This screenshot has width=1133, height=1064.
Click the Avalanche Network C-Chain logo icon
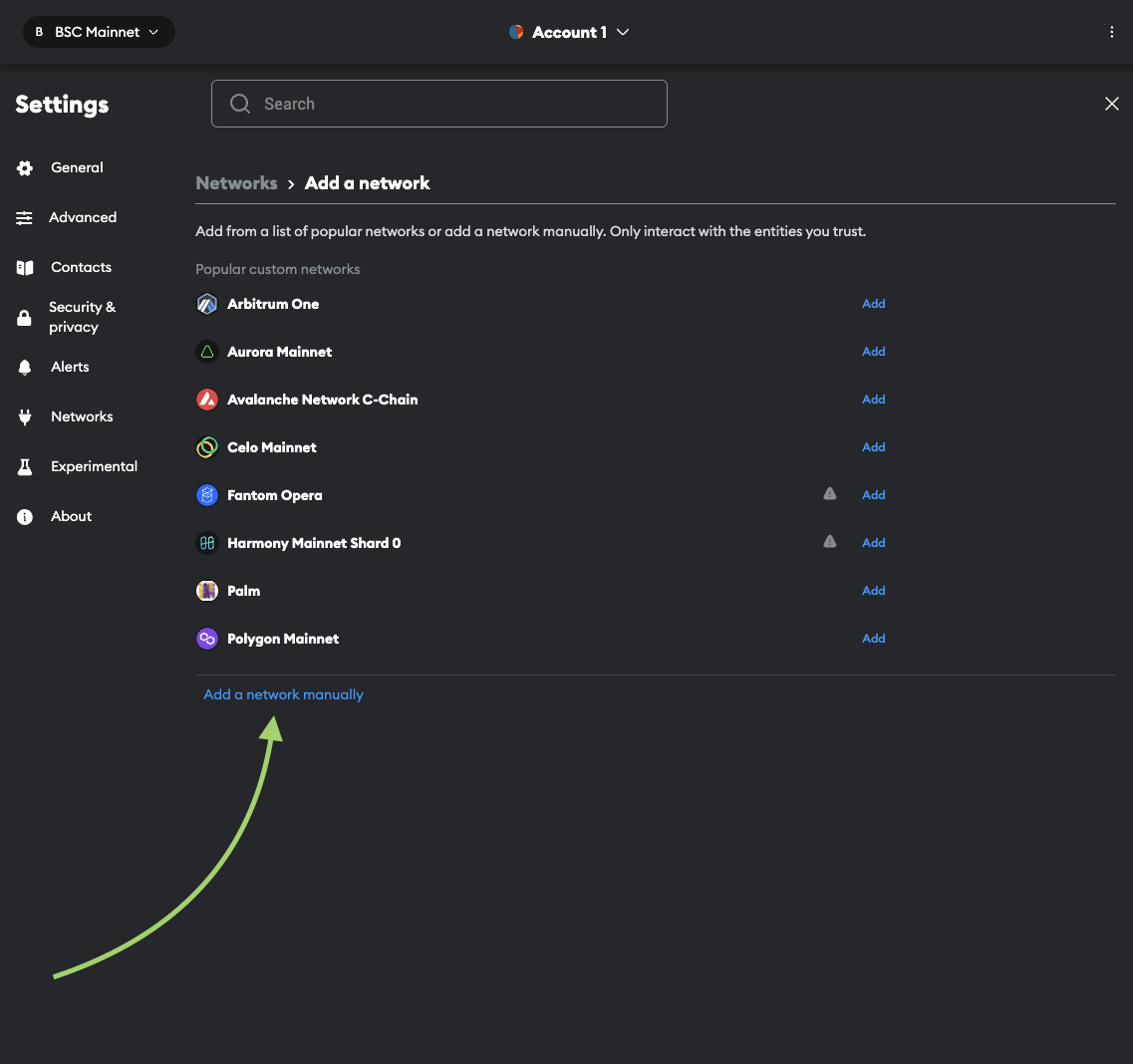[206, 399]
